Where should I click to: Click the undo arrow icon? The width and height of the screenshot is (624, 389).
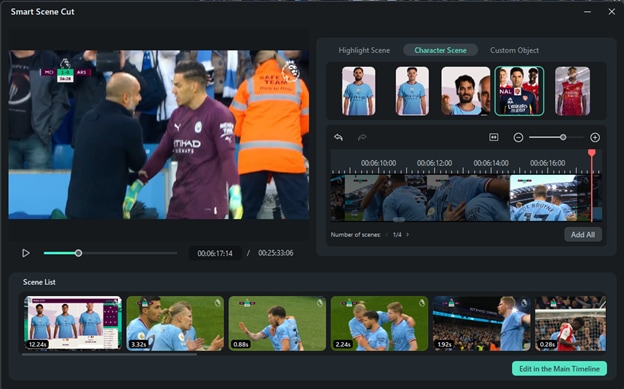point(338,137)
